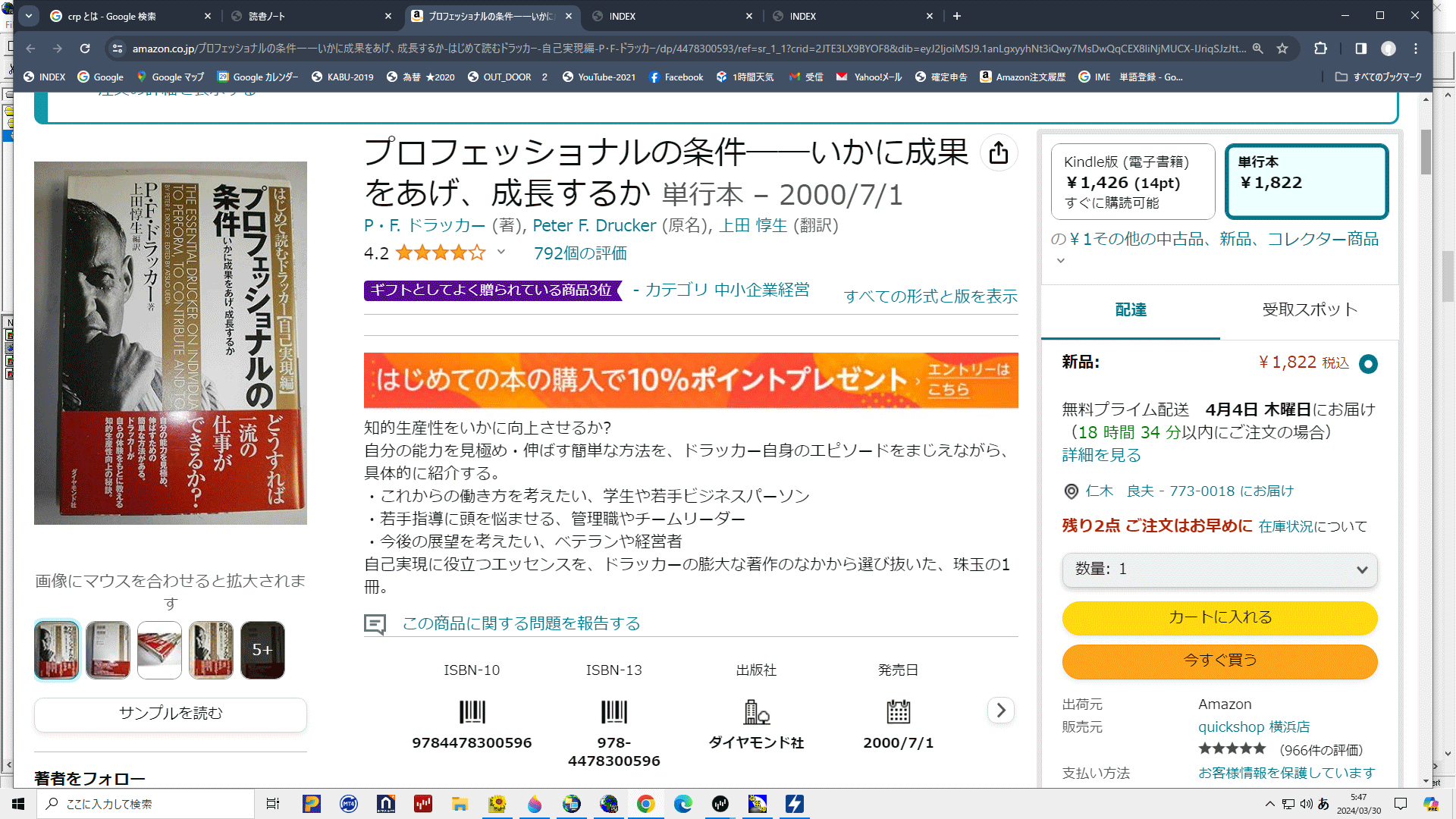
Task: Click the ISBN-13 barcode icon
Action: click(613, 712)
